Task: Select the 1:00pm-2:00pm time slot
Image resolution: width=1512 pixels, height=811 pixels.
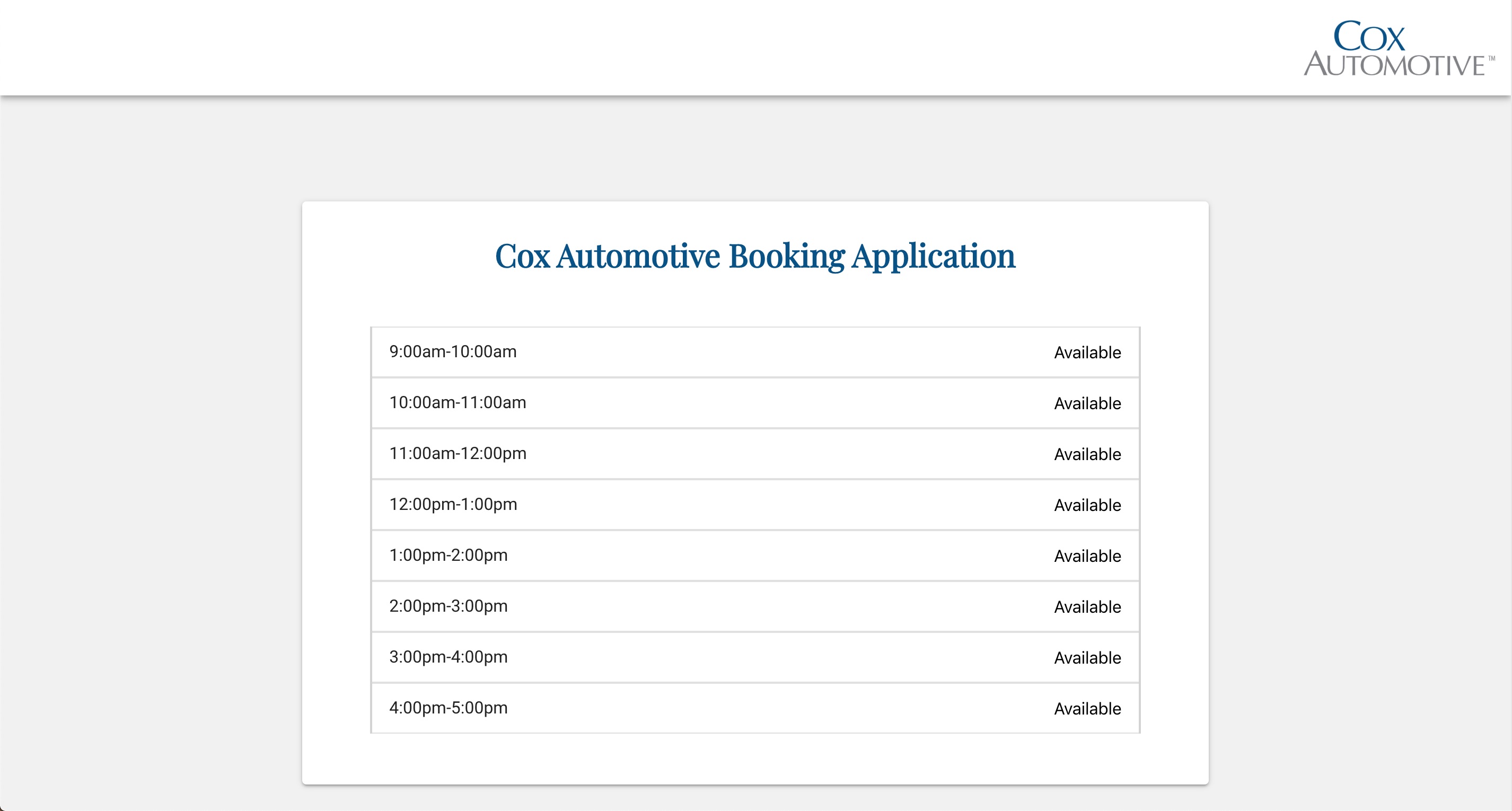Action: coord(755,556)
